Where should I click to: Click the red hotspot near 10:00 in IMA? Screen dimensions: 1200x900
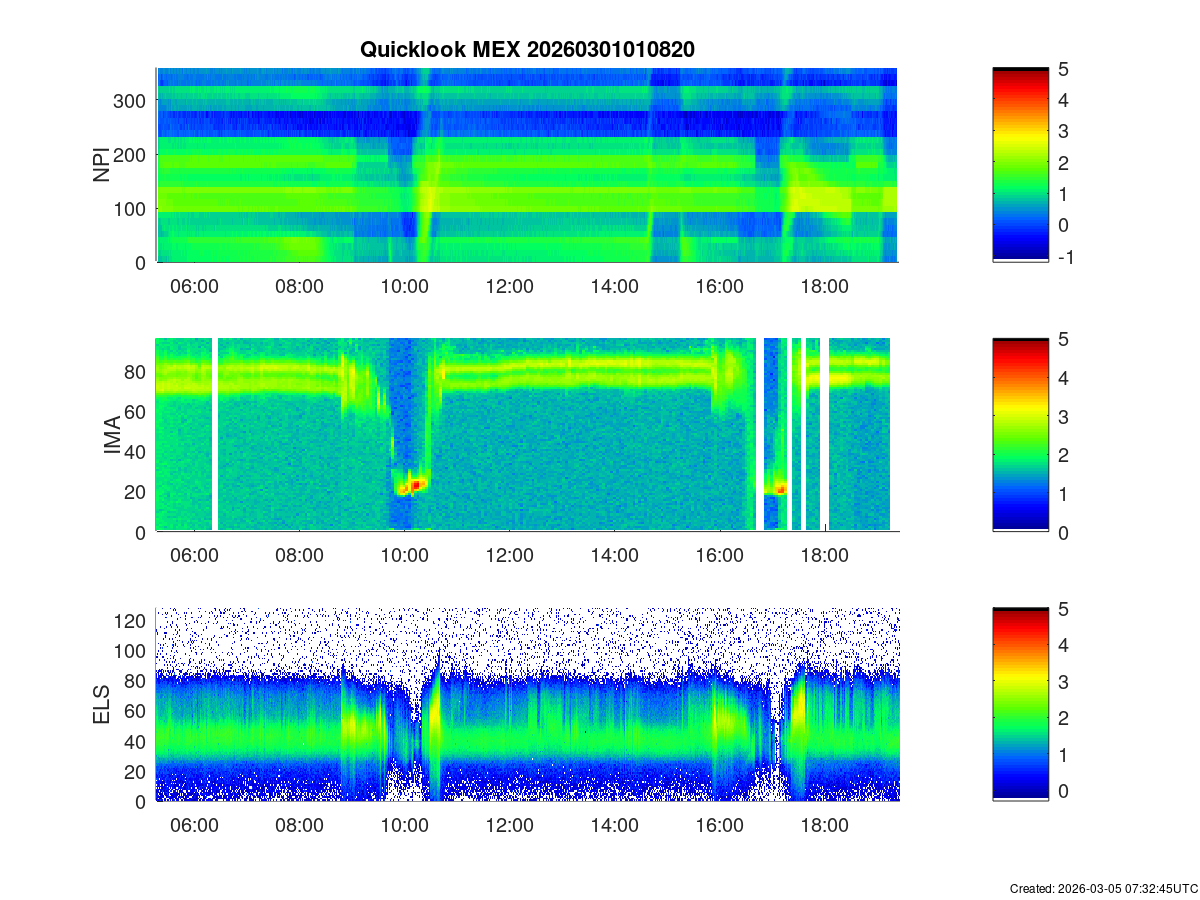pos(416,484)
